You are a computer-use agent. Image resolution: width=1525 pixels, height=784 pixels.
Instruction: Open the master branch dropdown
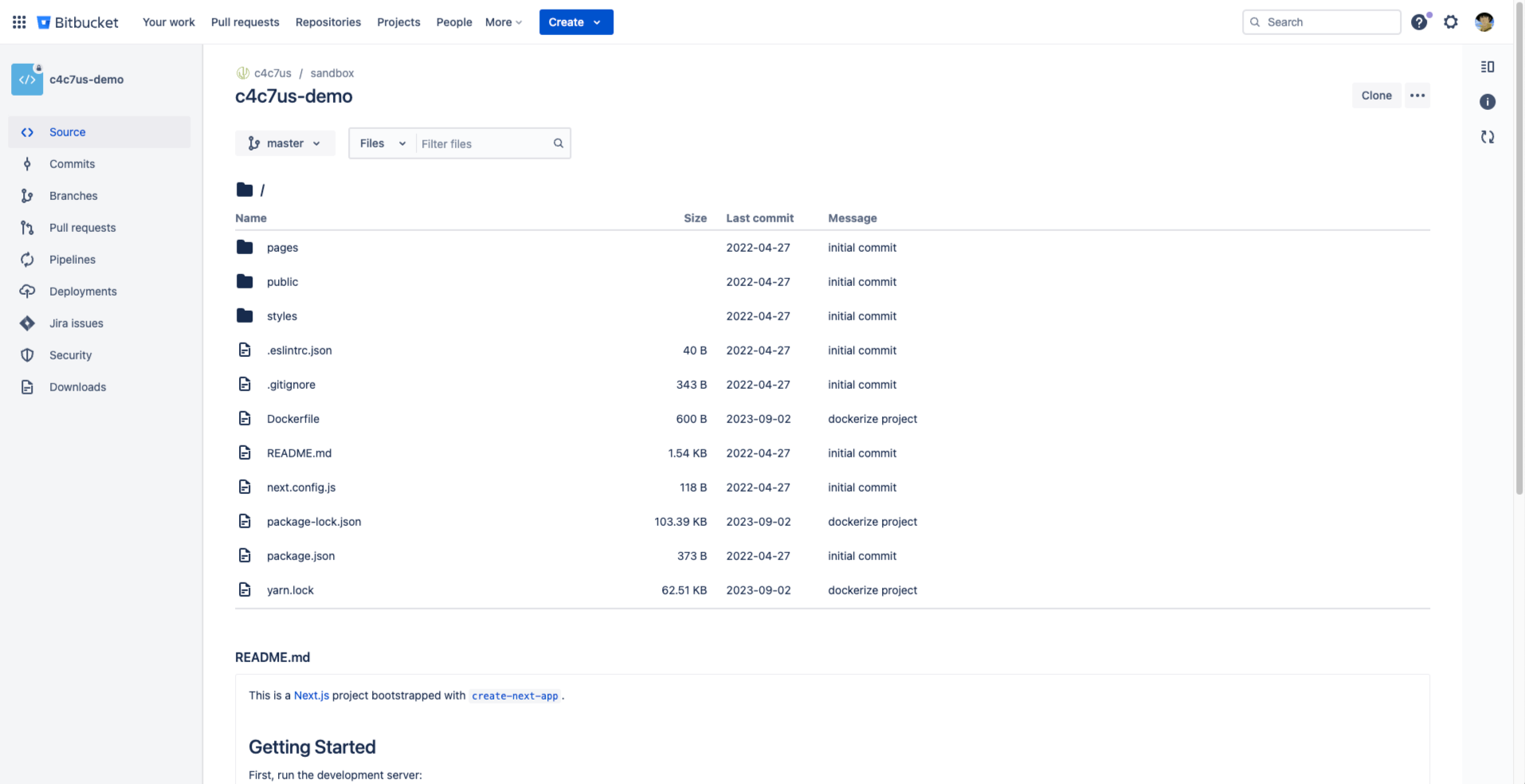click(285, 143)
